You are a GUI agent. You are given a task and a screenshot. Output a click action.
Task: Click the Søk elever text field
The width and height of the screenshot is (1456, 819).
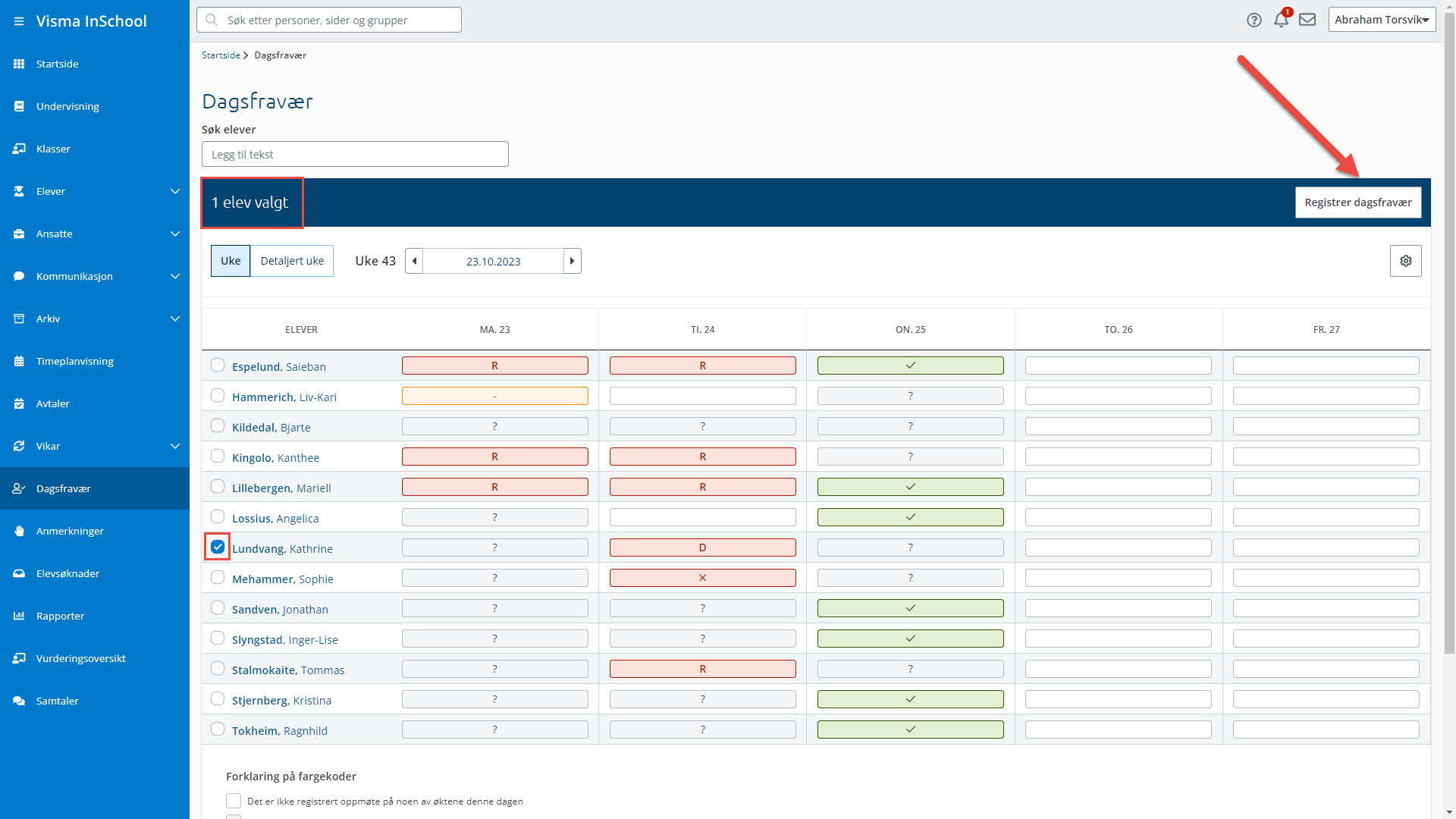pos(355,154)
